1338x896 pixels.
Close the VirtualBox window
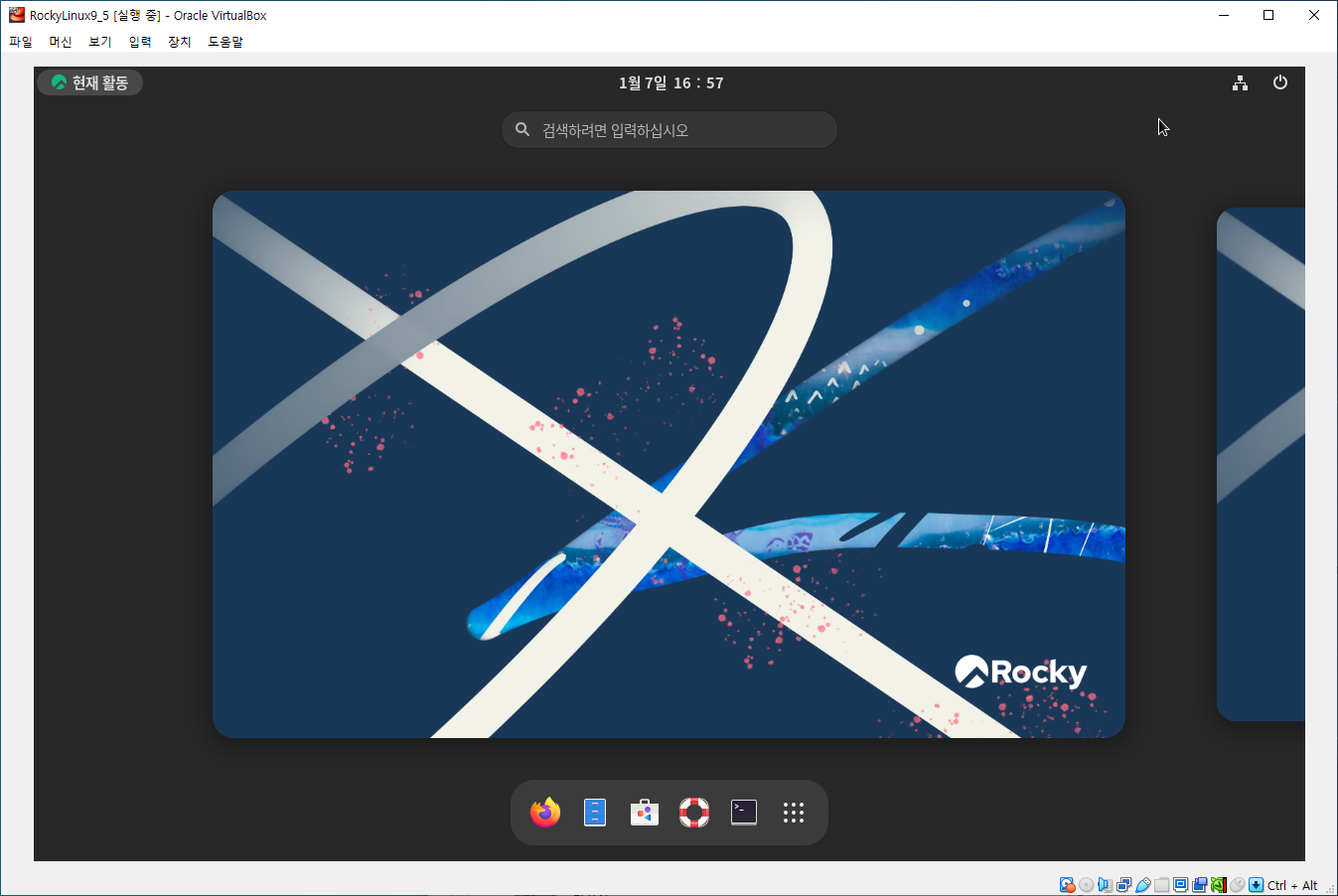pyautogui.click(x=1314, y=15)
